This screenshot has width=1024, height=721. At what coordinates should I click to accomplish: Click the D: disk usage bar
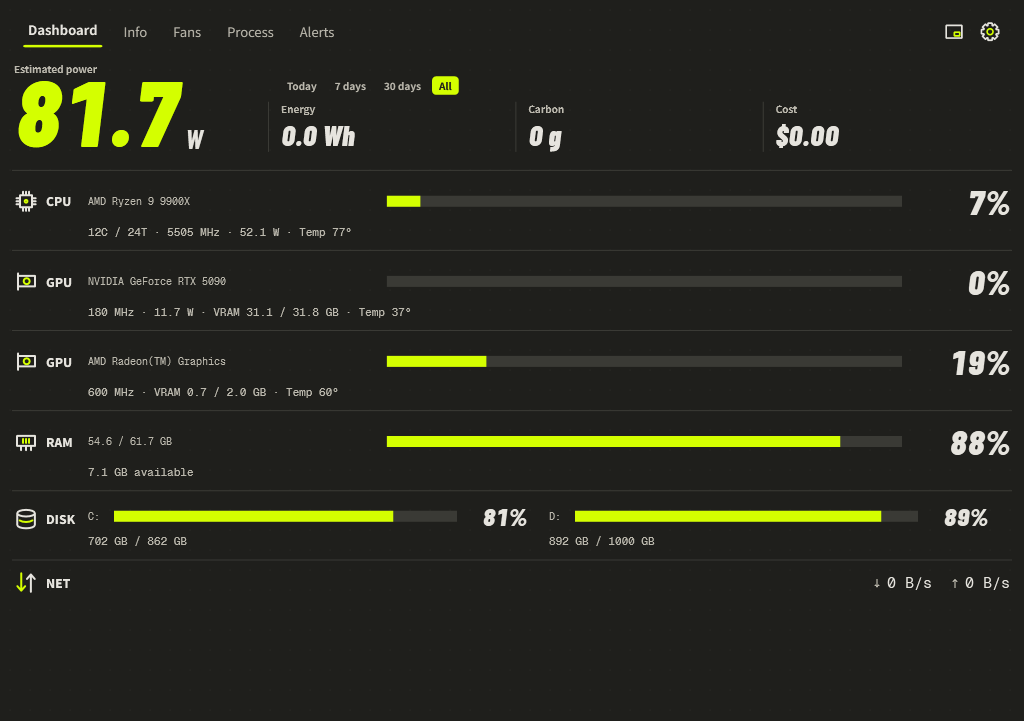[x=746, y=517]
